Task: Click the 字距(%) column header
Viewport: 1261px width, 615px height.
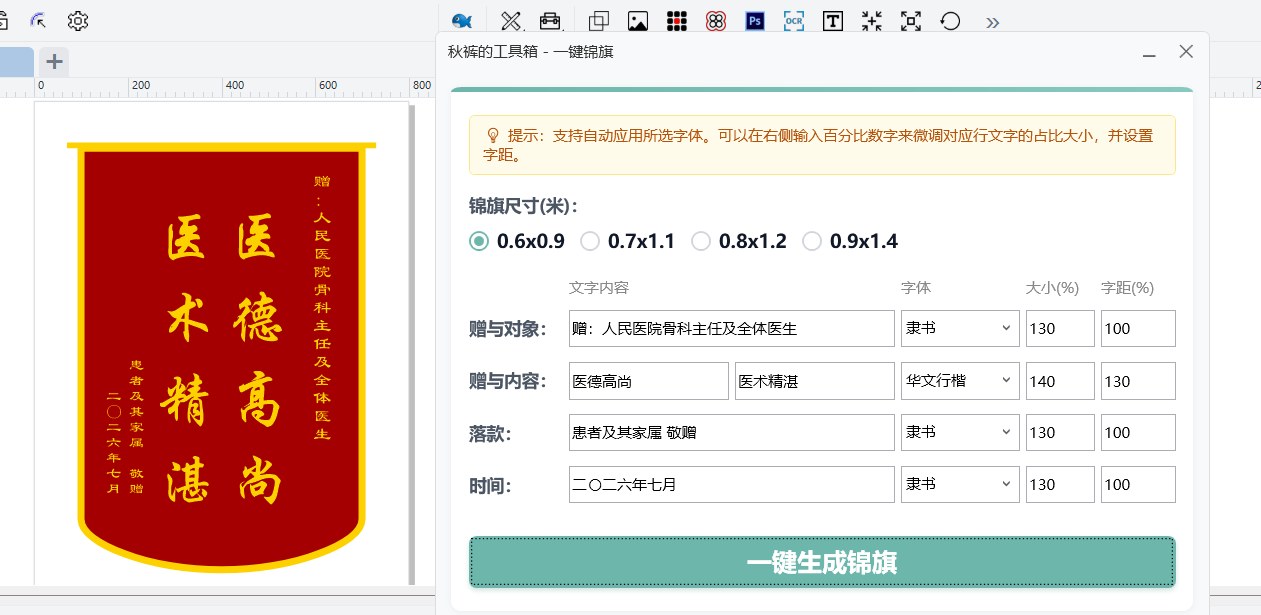Action: tap(1127, 288)
